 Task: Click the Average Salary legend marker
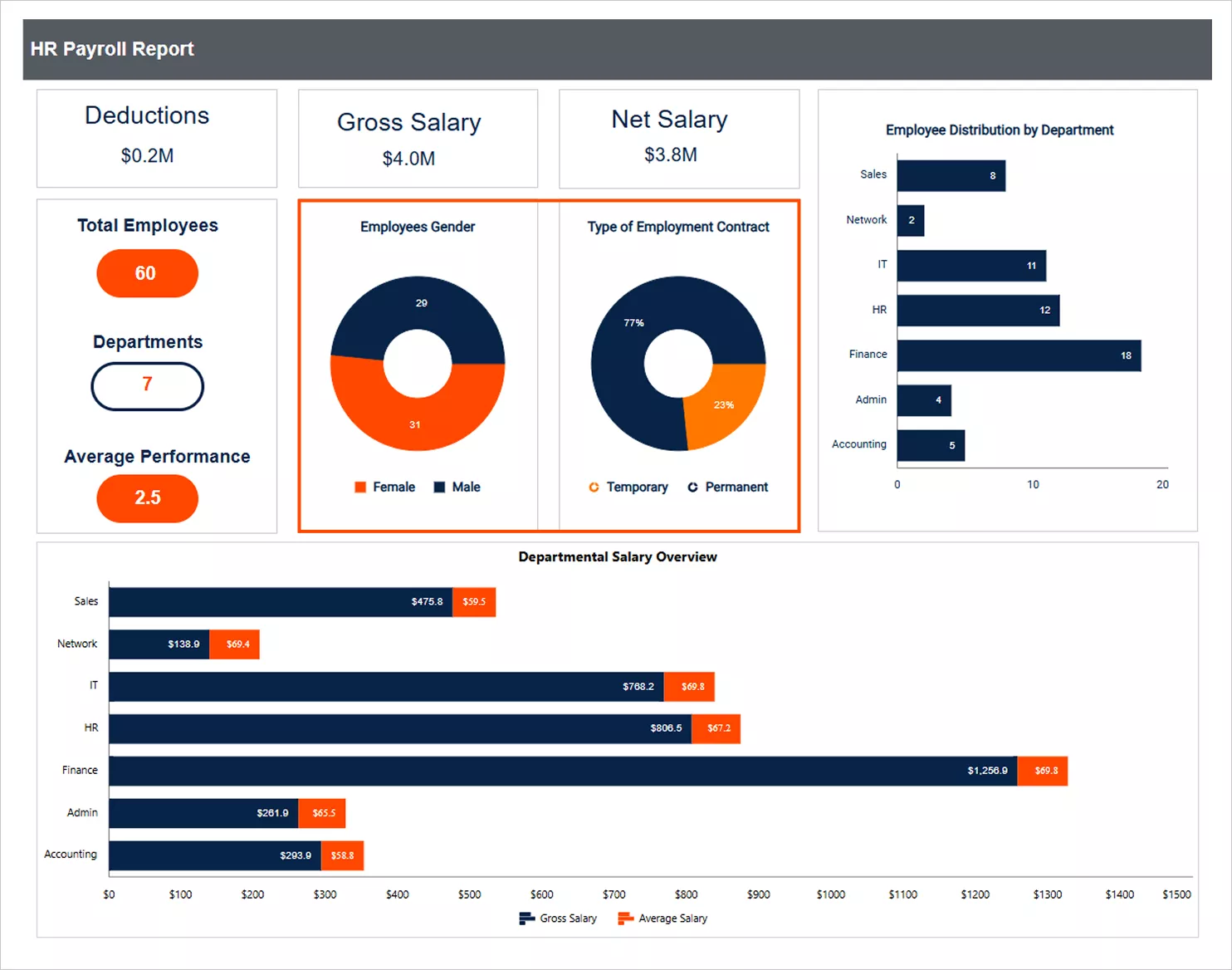625,919
